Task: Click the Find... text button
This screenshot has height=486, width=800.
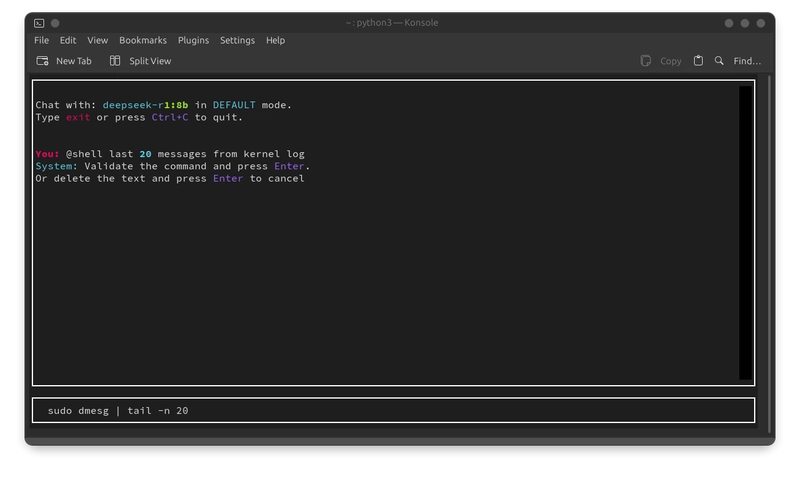Action: [747, 61]
